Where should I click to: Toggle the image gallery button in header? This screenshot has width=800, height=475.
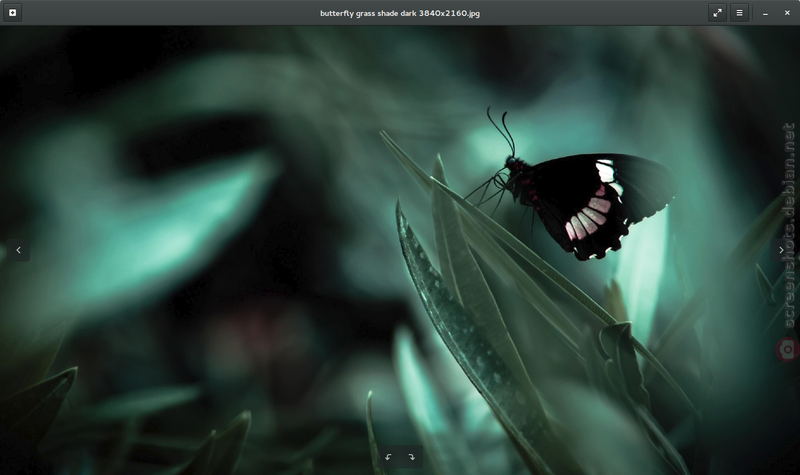[x=13, y=13]
